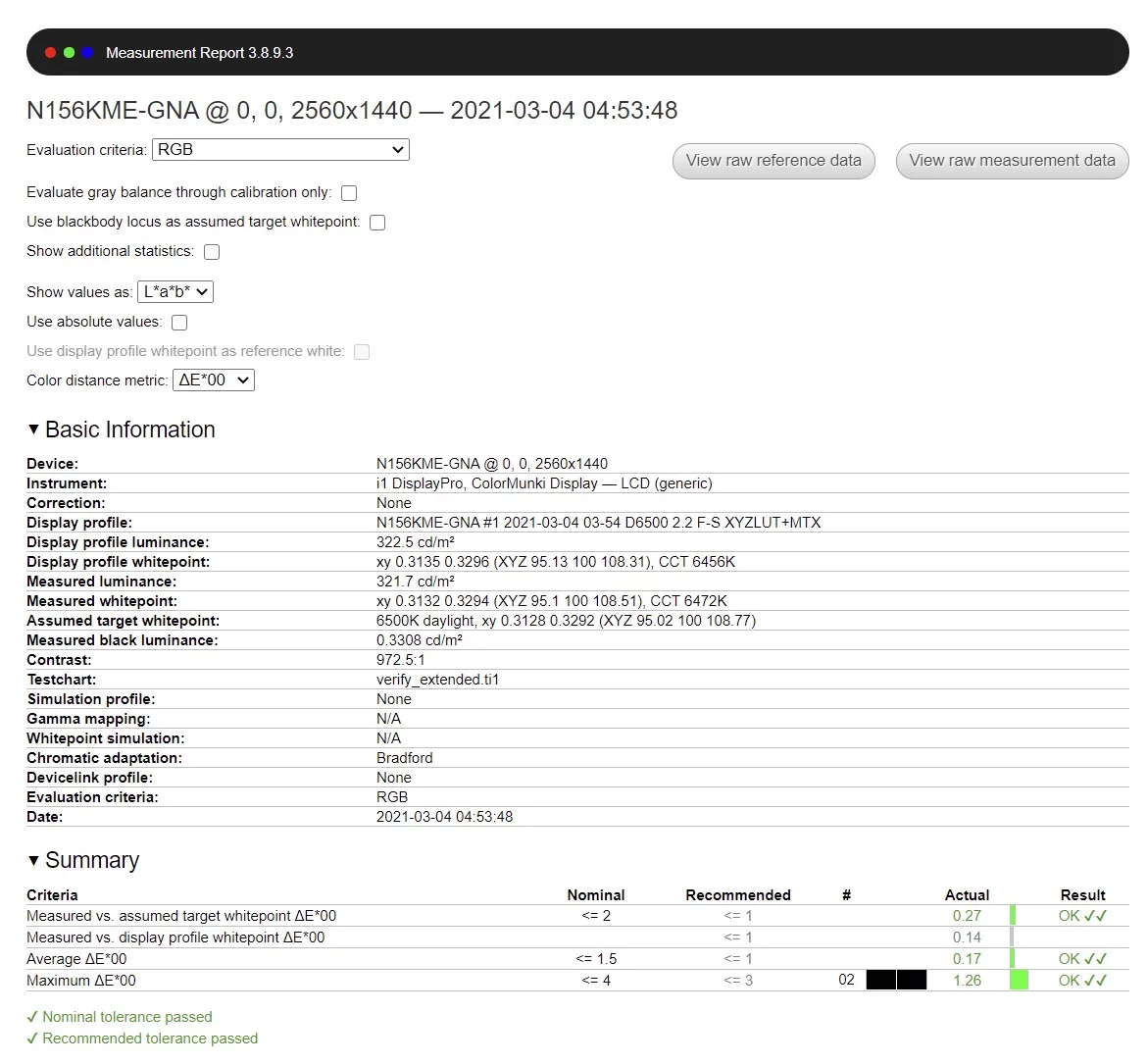1147x1064 pixels.
Task: Click the green bar beside actual value 0.17
Action: pyautogui.click(x=1012, y=959)
